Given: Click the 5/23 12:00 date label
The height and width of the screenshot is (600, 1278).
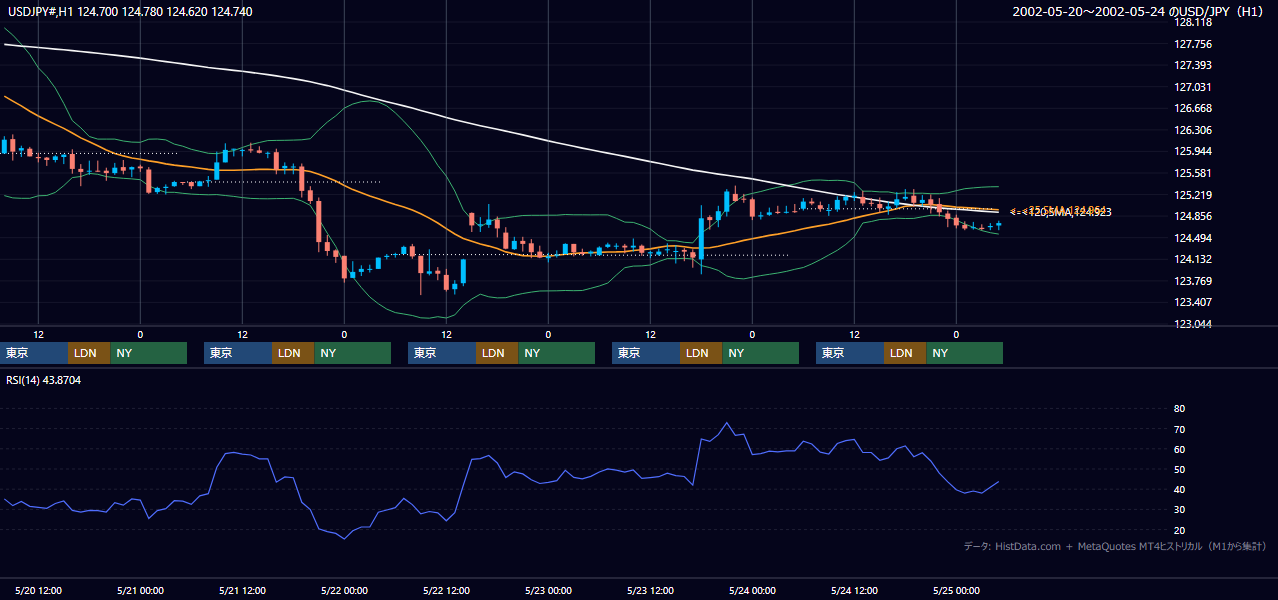Looking at the screenshot, I should 651,590.
